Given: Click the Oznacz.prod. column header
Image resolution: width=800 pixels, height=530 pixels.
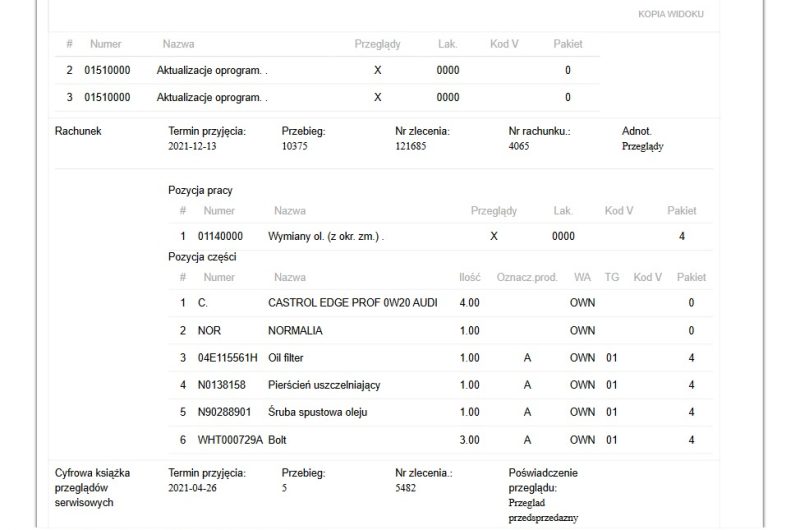Looking at the screenshot, I should [527, 277].
